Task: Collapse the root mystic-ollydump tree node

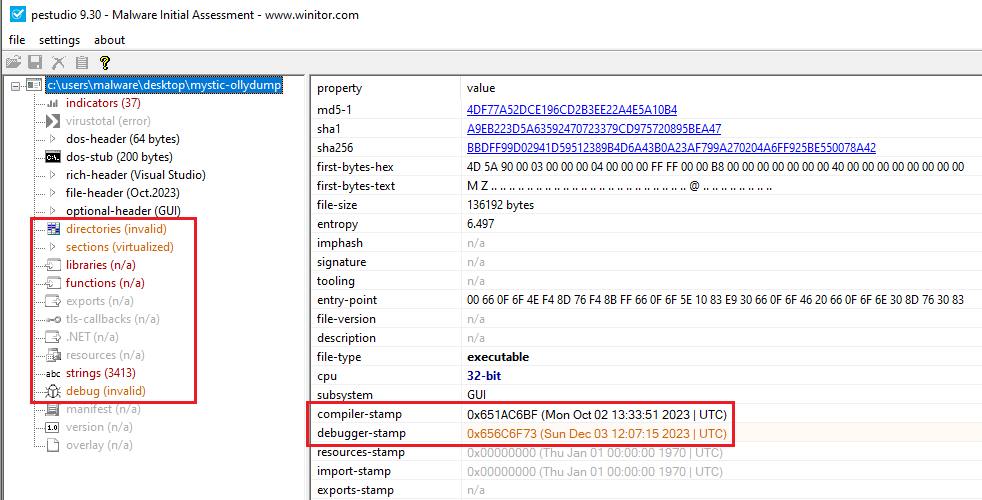Action: (x=16, y=85)
